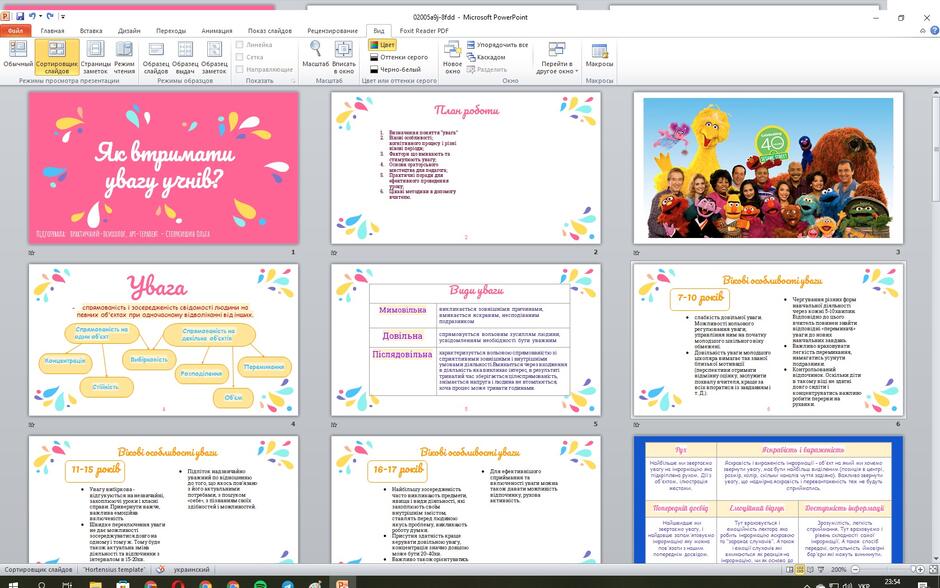The width and height of the screenshot is (940, 588).
Task: Select Black and White (Черно-белый) mode
Action: point(395,70)
